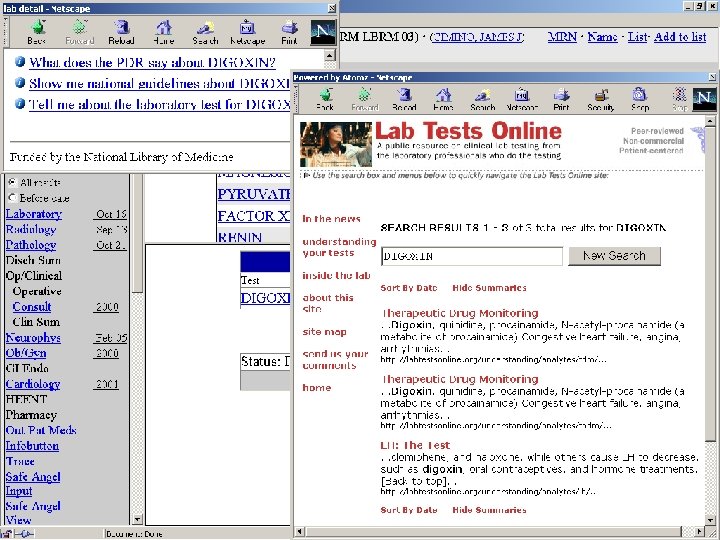
Task: Click the Netscape N logo in Atomz window
Action: (x=704, y=99)
